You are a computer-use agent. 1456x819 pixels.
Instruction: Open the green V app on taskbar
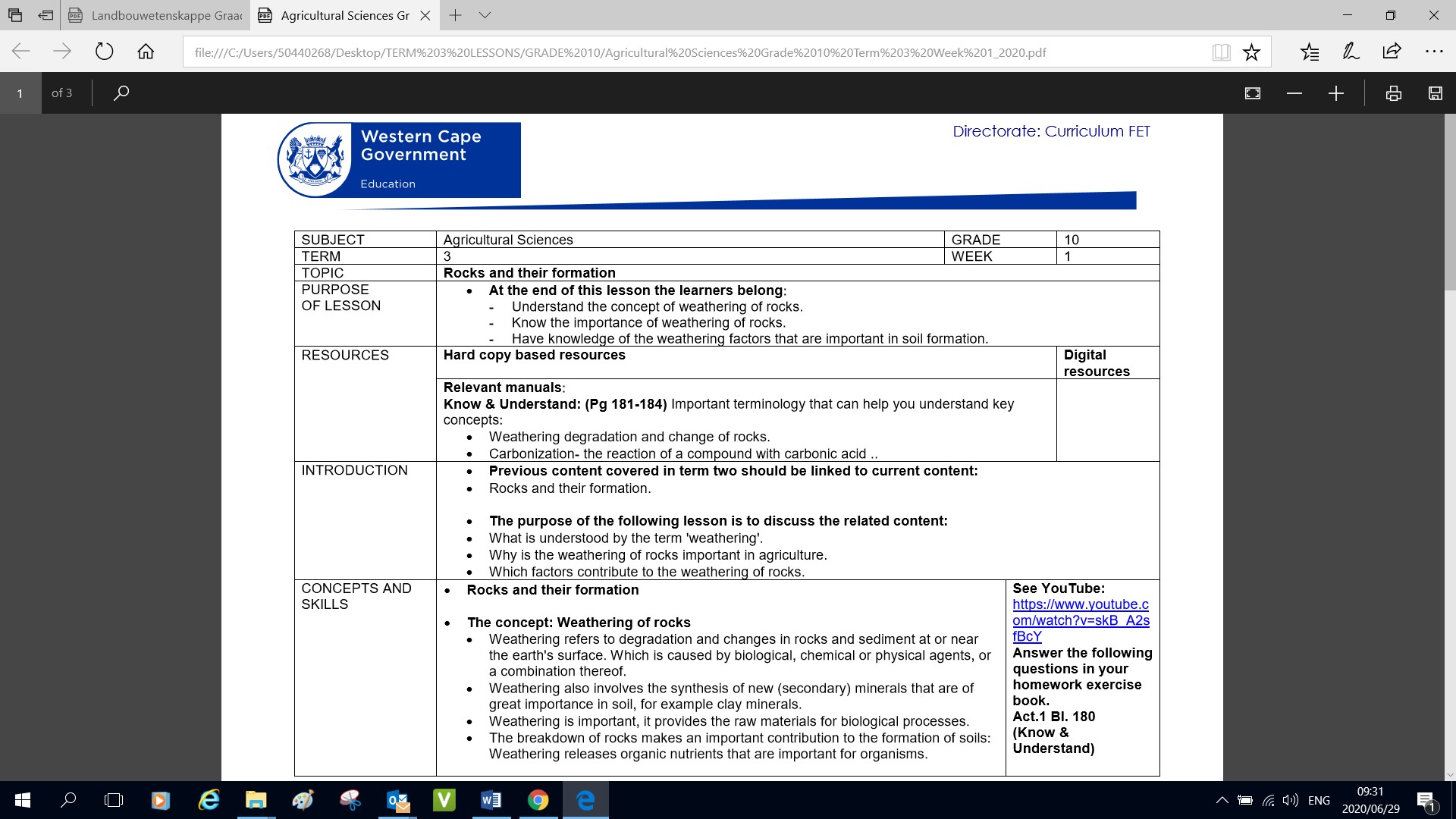click(x=444, y=800)
